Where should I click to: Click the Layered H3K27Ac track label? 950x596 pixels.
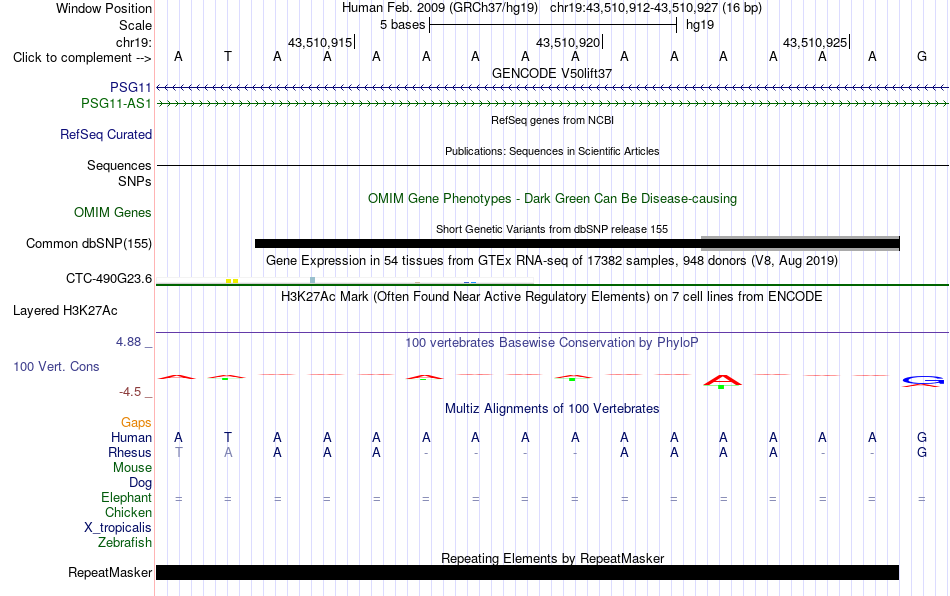click(x=65, y=311)
